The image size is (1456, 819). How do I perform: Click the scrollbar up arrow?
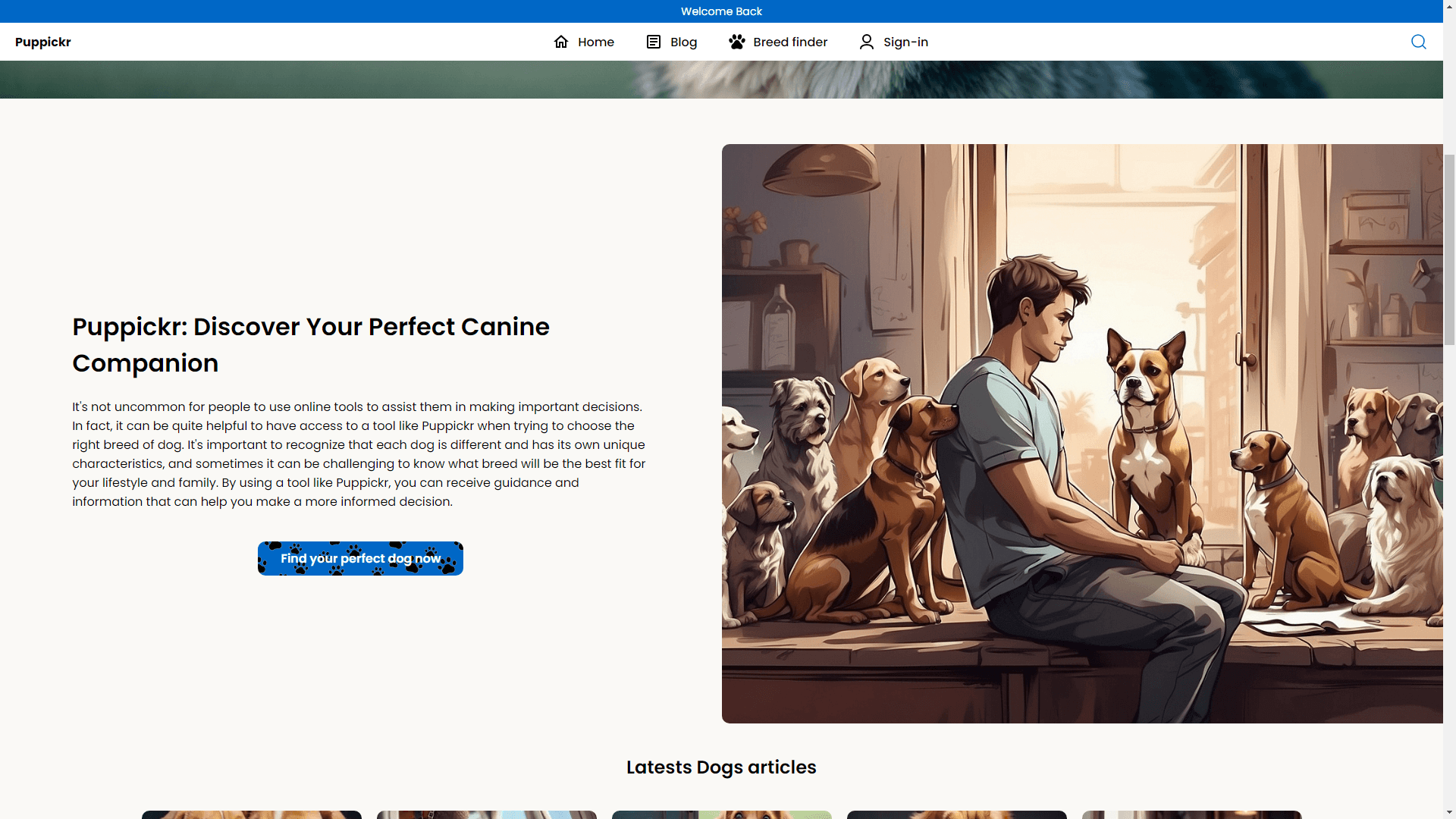pyautogui.click(x=1449, y=6)
